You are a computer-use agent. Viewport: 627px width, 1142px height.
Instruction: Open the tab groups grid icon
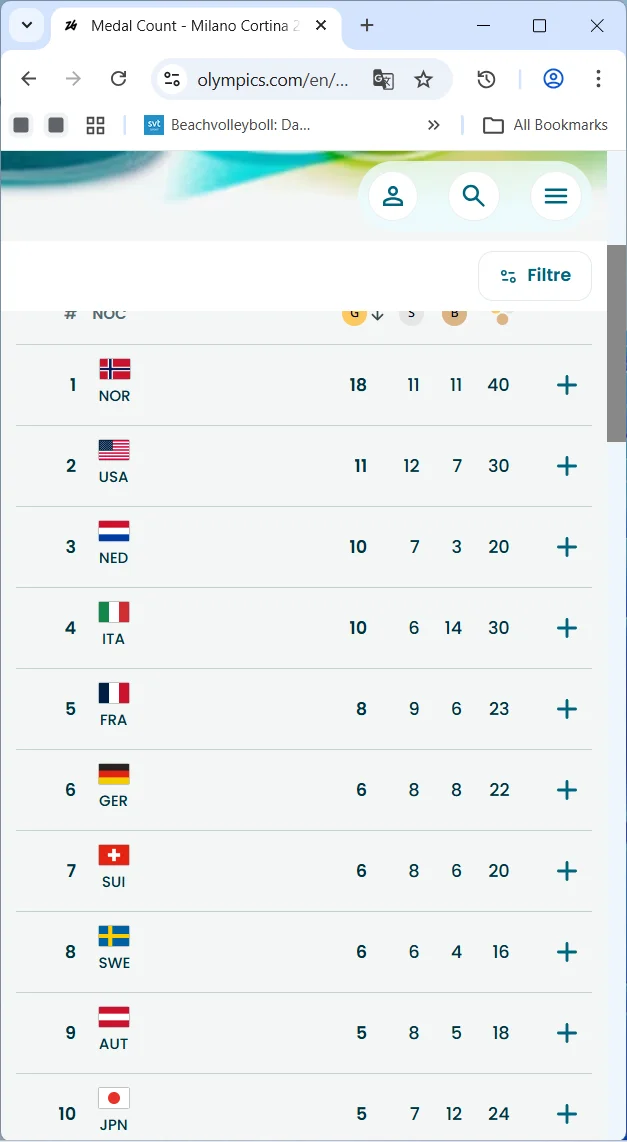[x=95, y=125]
